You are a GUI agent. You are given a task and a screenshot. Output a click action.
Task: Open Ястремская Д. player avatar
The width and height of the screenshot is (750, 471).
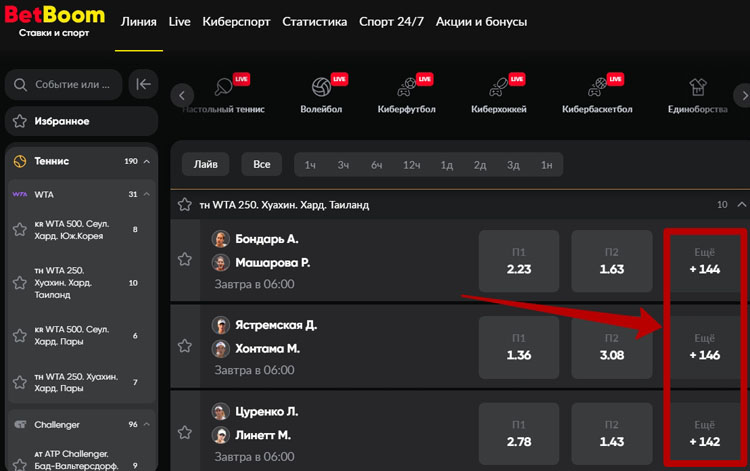pyautogui.click(x=221, y=325)
